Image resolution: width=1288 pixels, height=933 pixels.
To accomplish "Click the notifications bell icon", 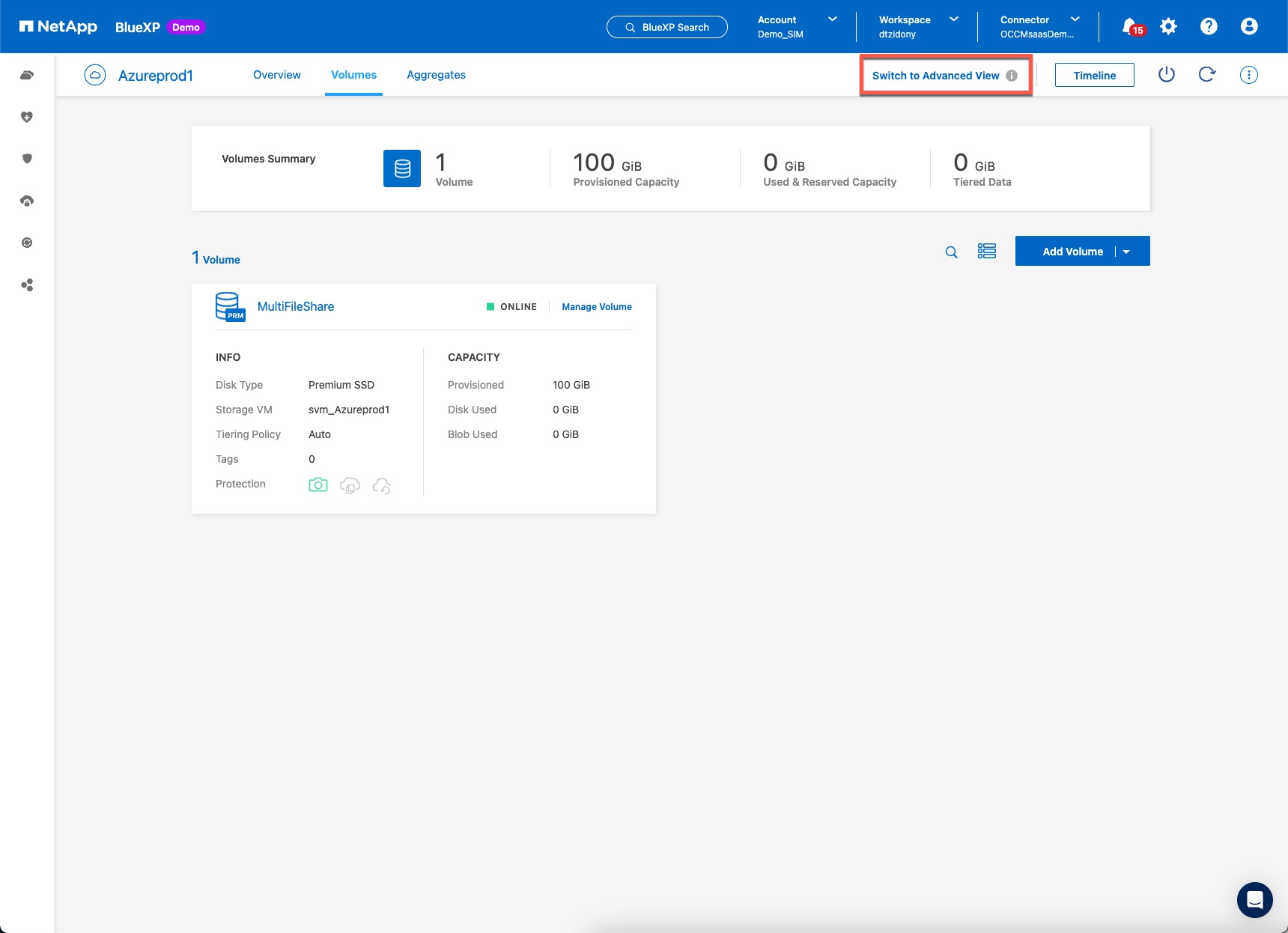I will 1130,27.
